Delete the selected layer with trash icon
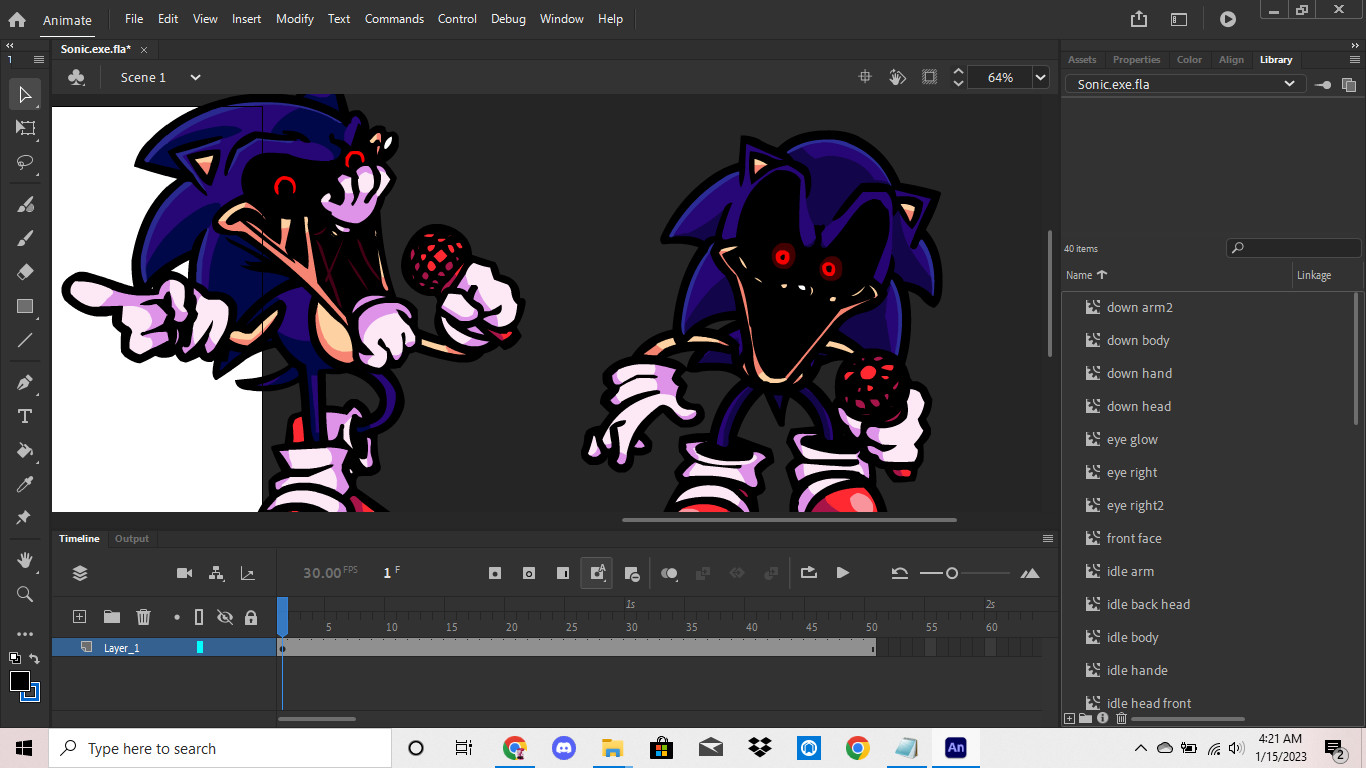Screen dimensions: 1366x768 coord(143,617)
